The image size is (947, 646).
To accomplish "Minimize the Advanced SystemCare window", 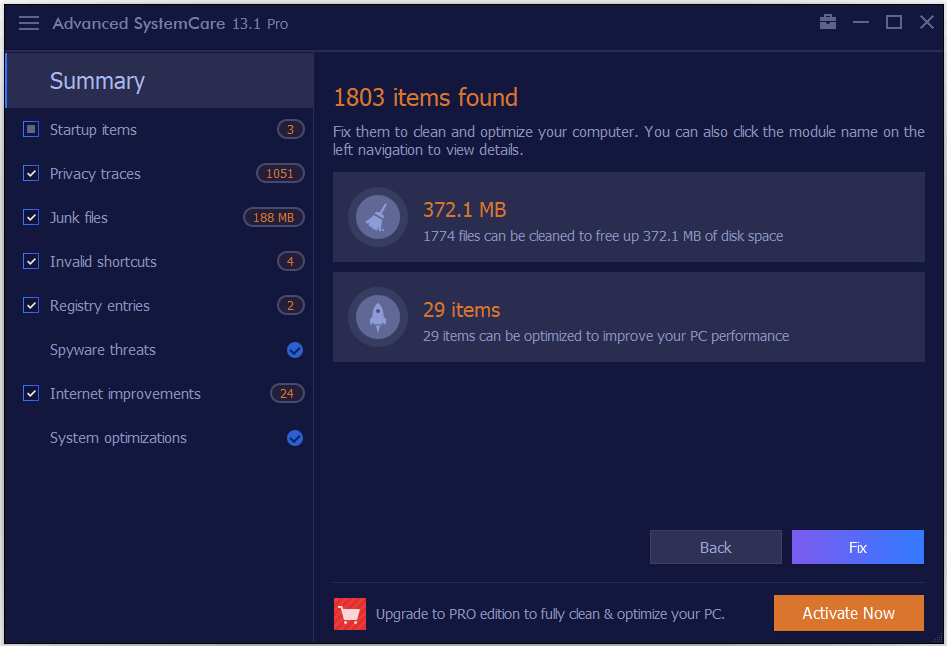I will (x=861, y=22).
